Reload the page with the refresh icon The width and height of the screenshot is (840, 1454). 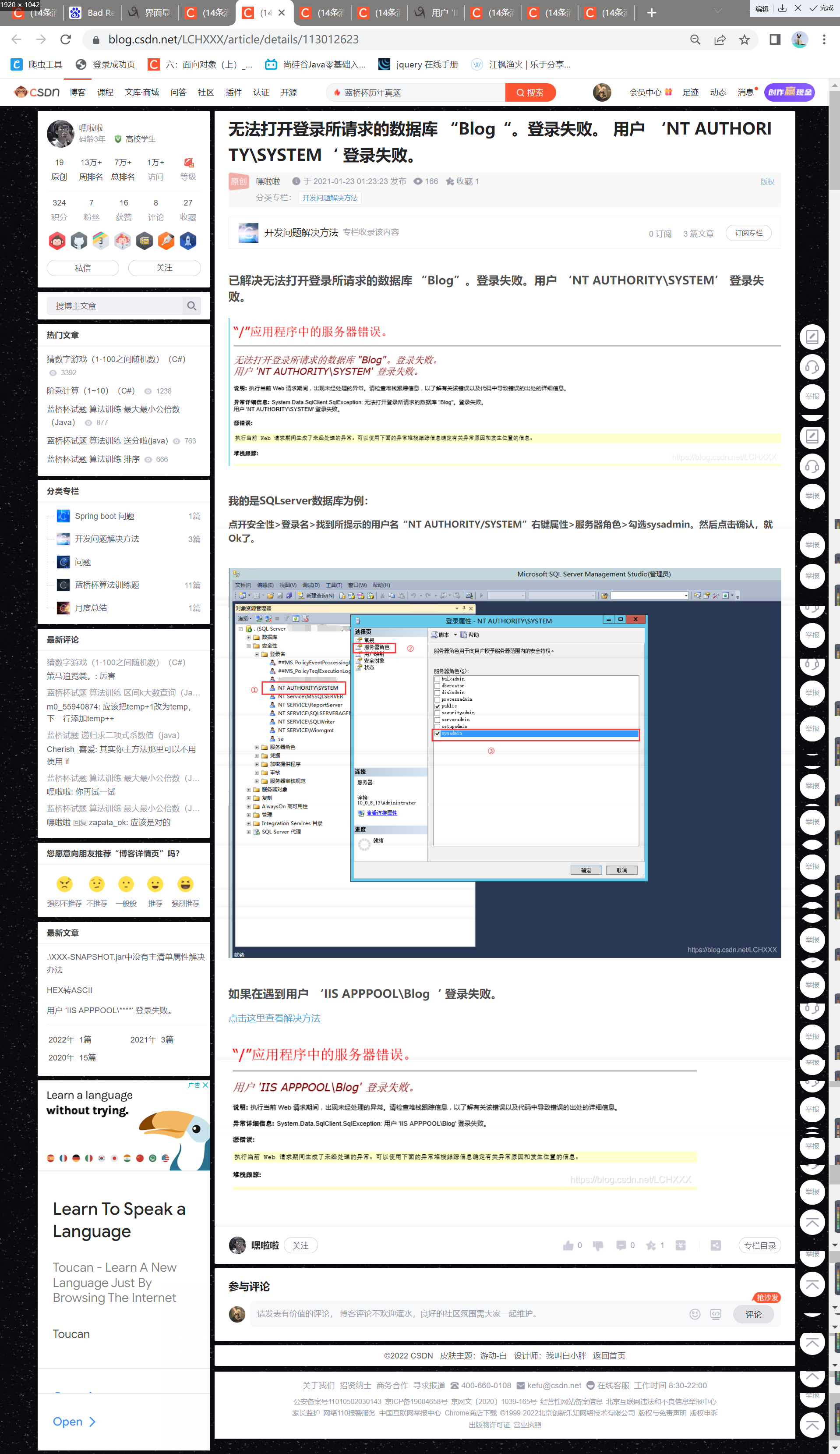(66, 39)
